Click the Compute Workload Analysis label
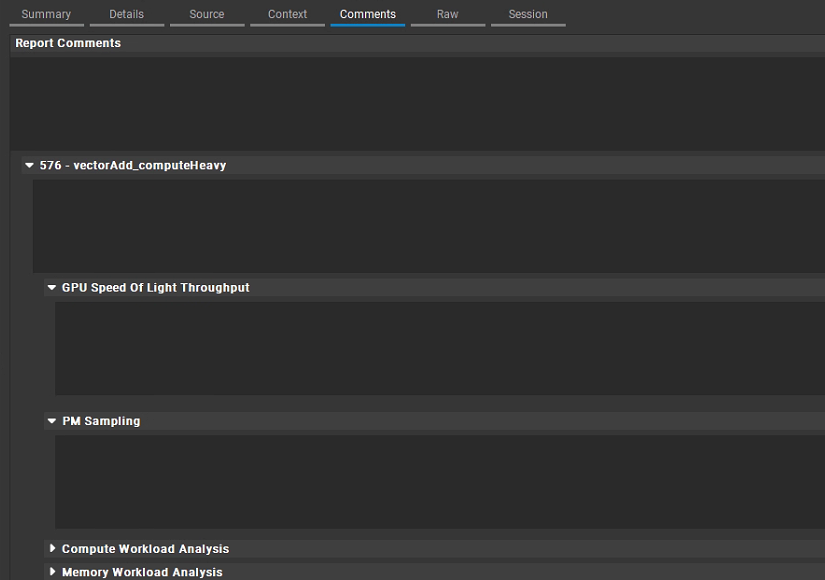The image size is (825, 580). pyautogui.click(x=145, y=549)
